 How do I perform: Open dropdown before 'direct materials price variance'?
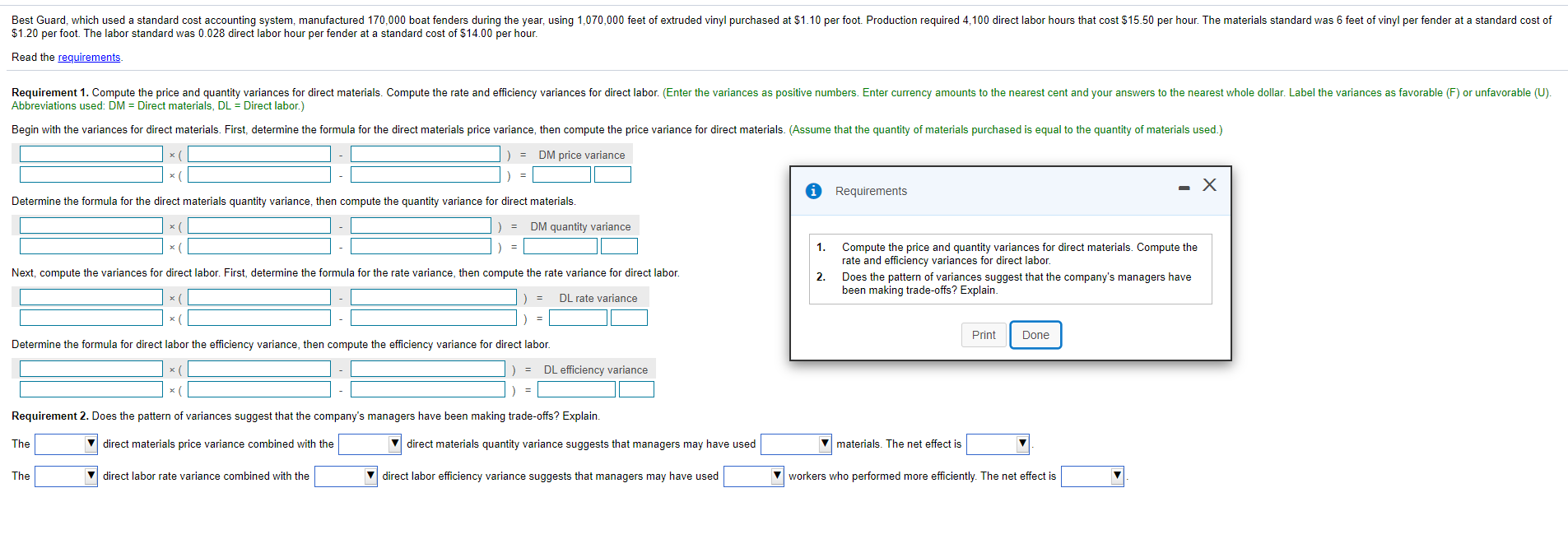coord(66,444)
